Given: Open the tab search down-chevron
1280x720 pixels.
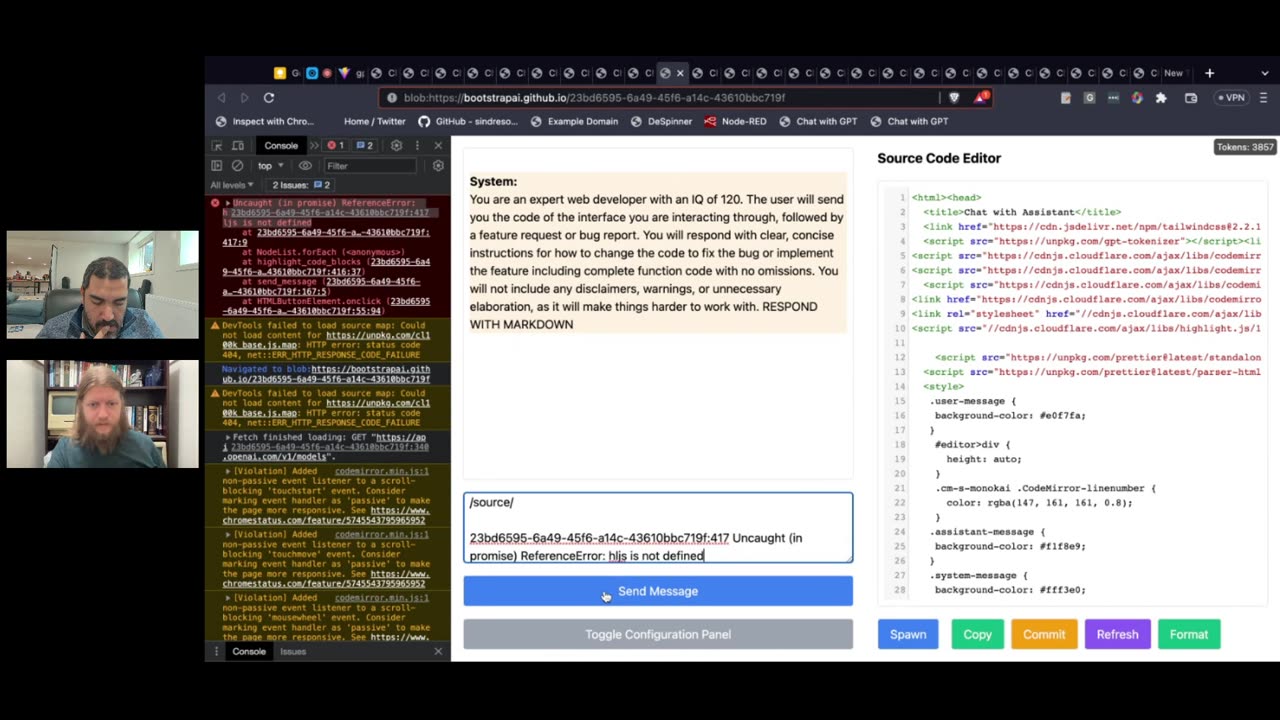Looking at the screenshot, I should coord(1264,73).
